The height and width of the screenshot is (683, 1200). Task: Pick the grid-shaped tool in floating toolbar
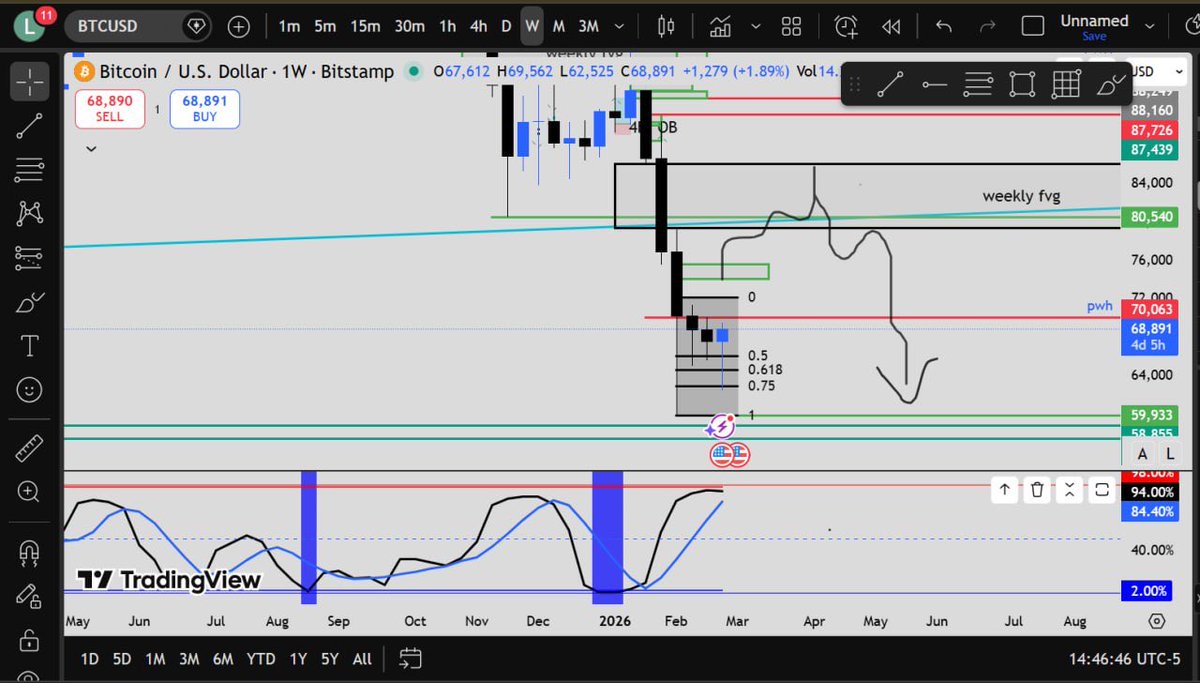[x=1066, y=85]
